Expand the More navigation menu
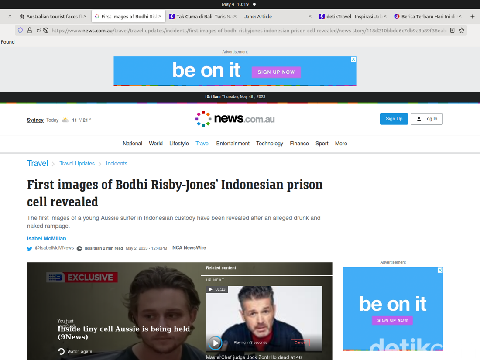480x360 pixels. [341, 143]
